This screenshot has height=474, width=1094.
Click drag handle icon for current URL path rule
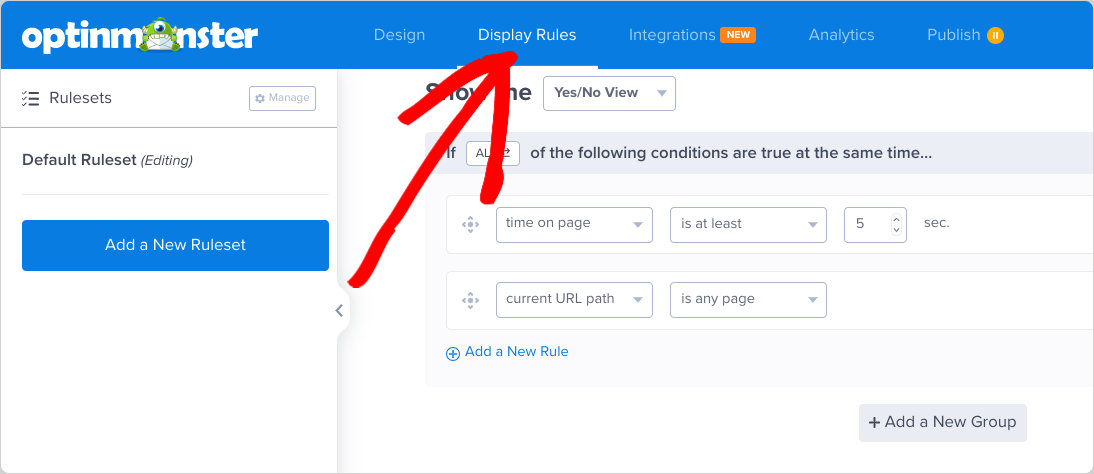coord(470,299)
